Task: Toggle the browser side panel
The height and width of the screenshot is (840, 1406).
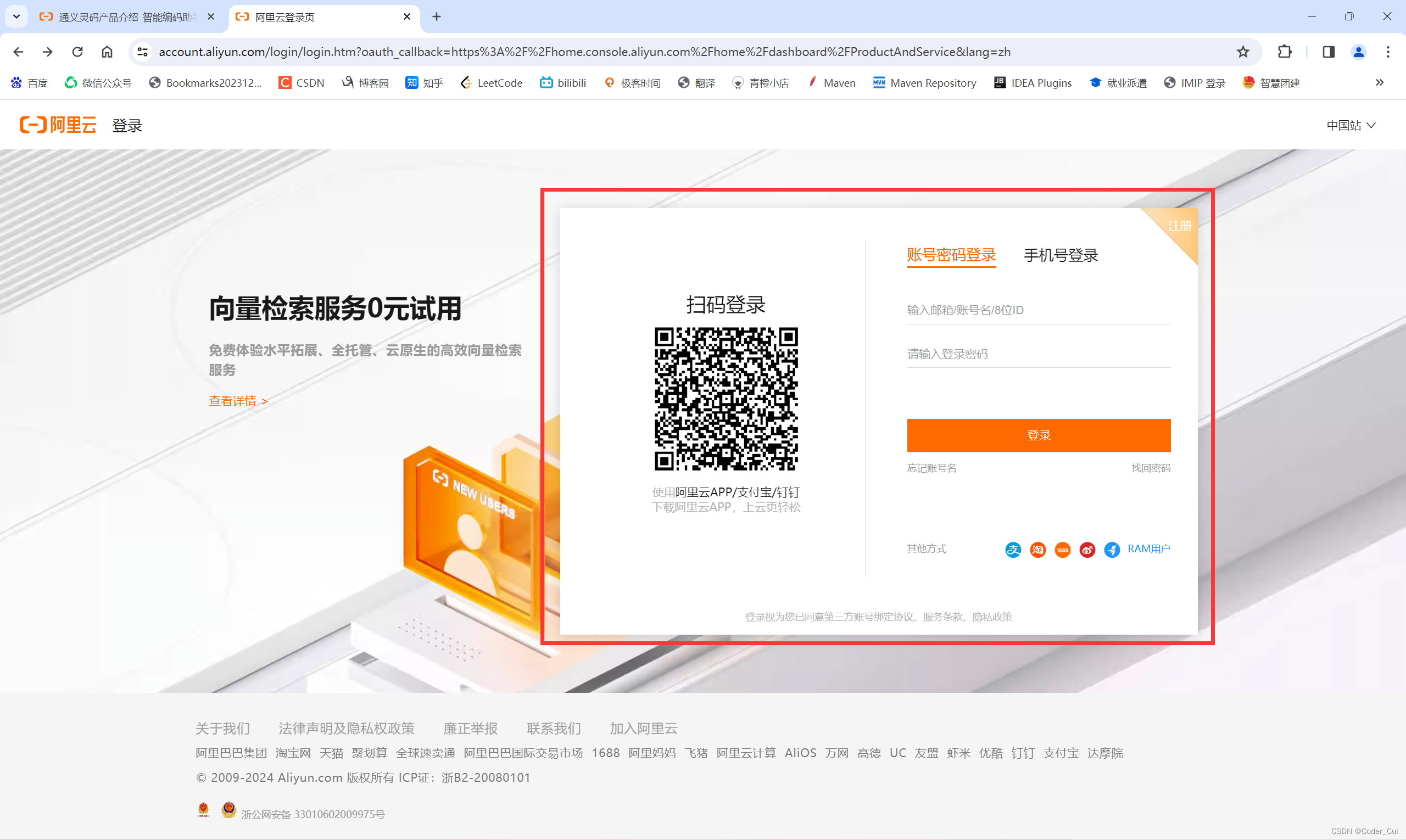Action: [1329, 52]
